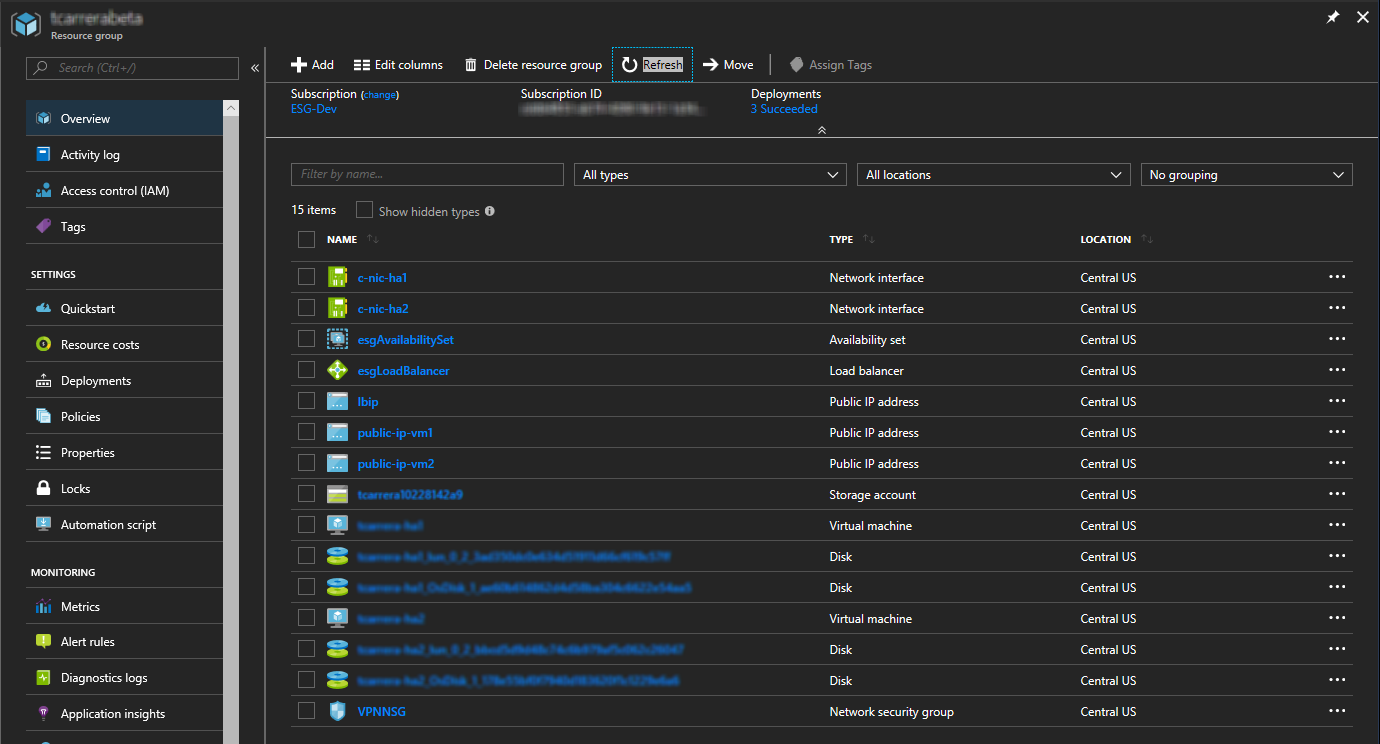Click the Alert rules icon
1380x744 pixels.
point(43,642)
